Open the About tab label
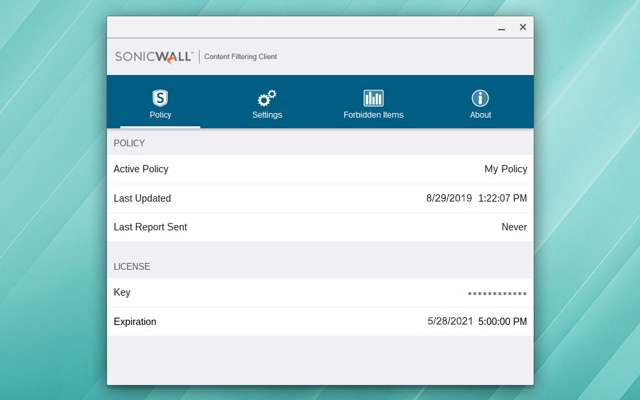 coord(480,115)
